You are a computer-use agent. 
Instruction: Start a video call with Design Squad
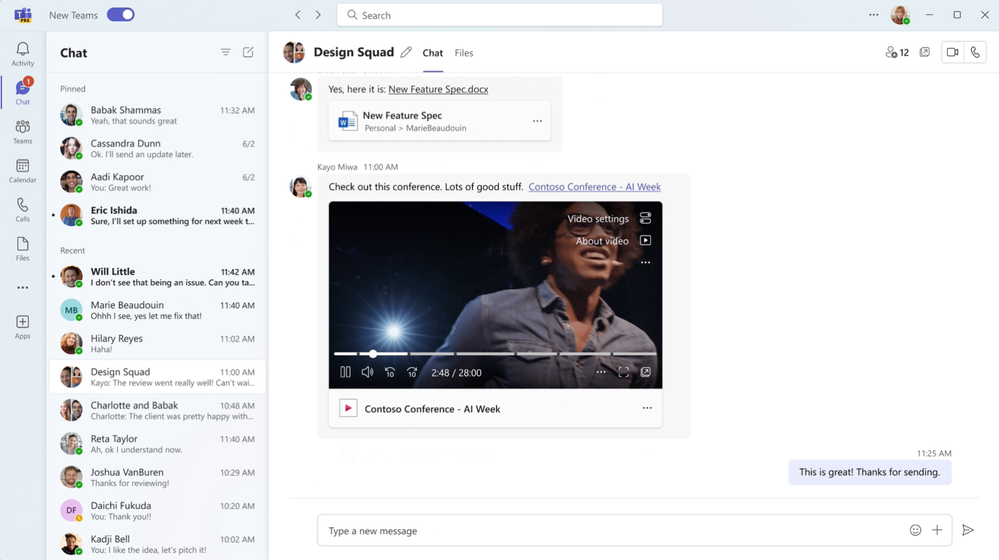[952, 53]
